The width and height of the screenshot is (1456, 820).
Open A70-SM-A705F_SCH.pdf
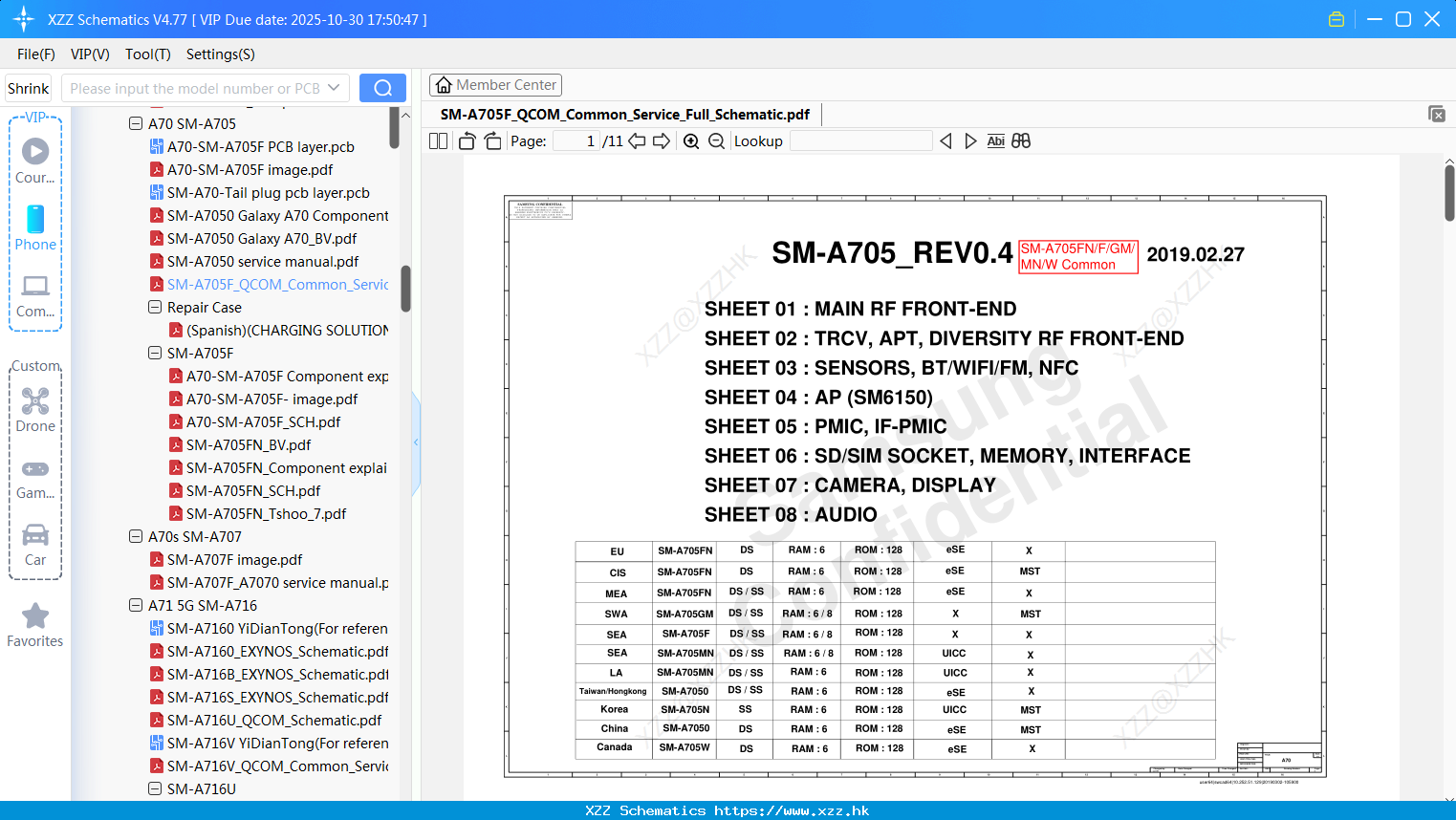click(263, 422)
